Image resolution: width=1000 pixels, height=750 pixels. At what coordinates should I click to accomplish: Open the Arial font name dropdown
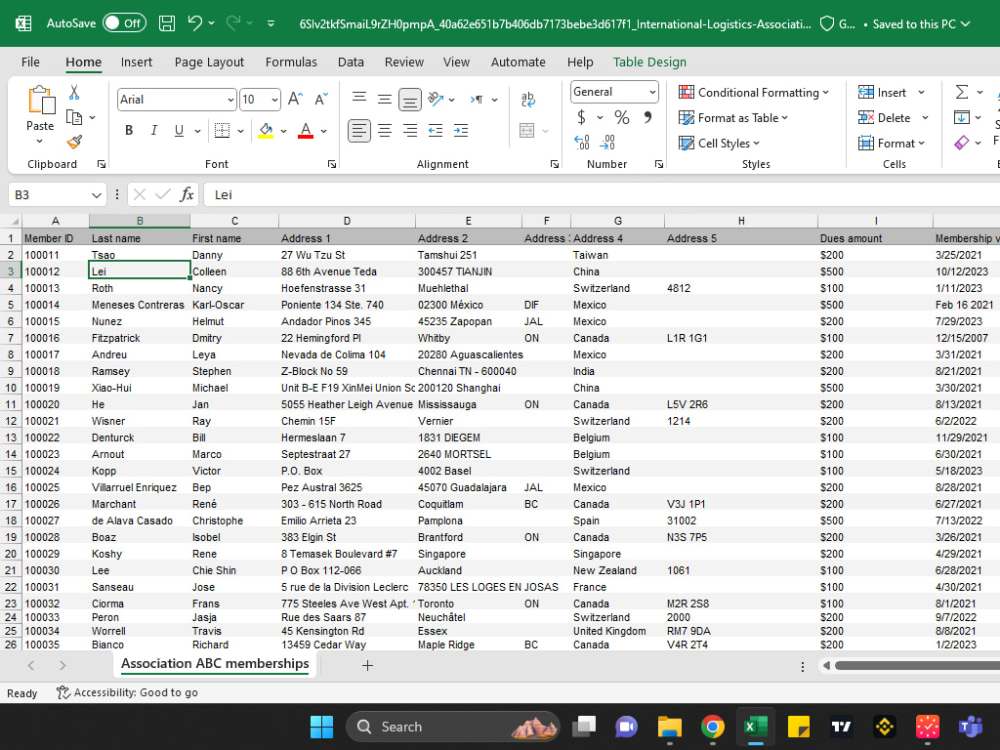[230, 99]
